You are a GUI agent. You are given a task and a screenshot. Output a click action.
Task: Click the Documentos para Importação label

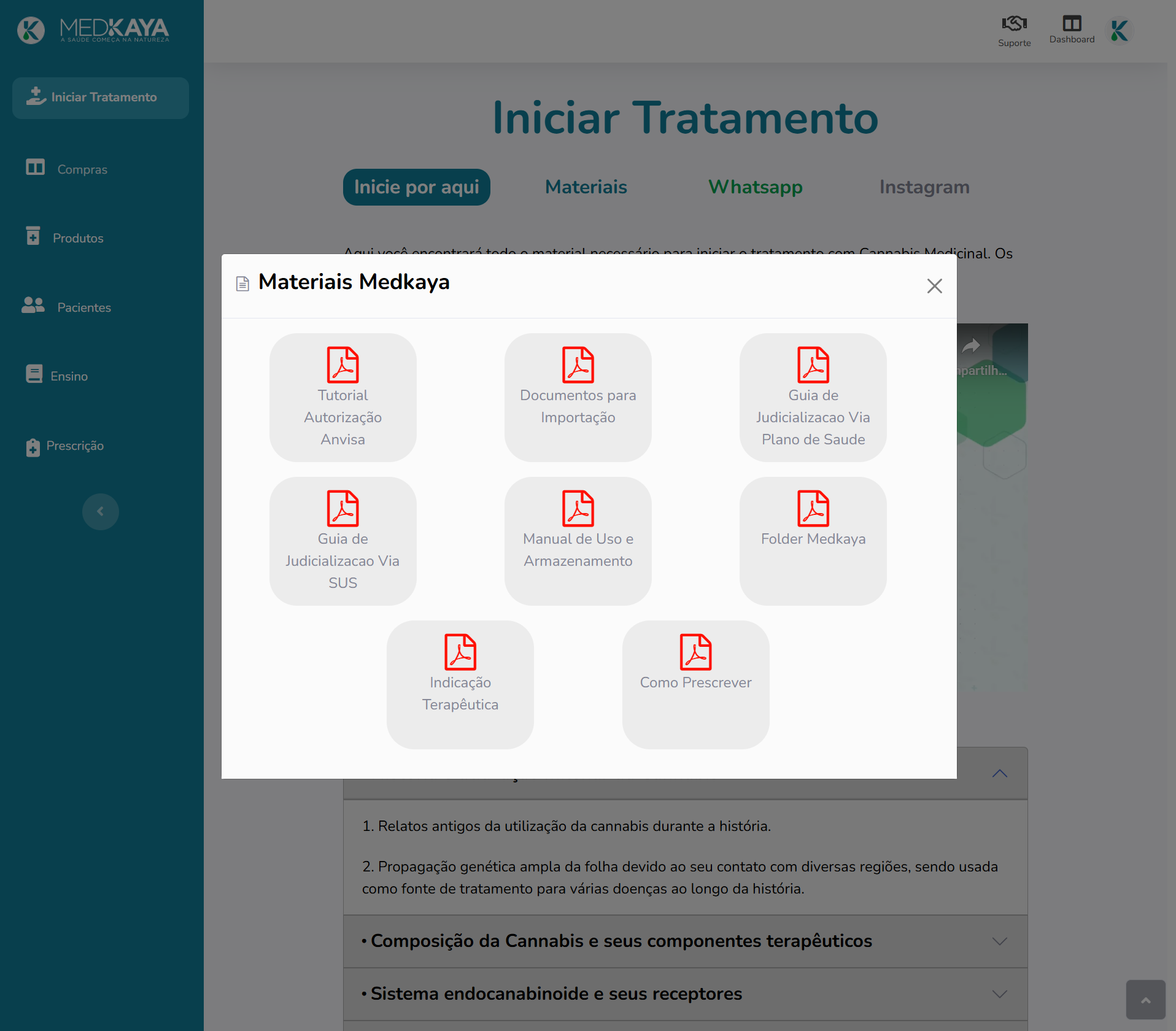point(578,406)
